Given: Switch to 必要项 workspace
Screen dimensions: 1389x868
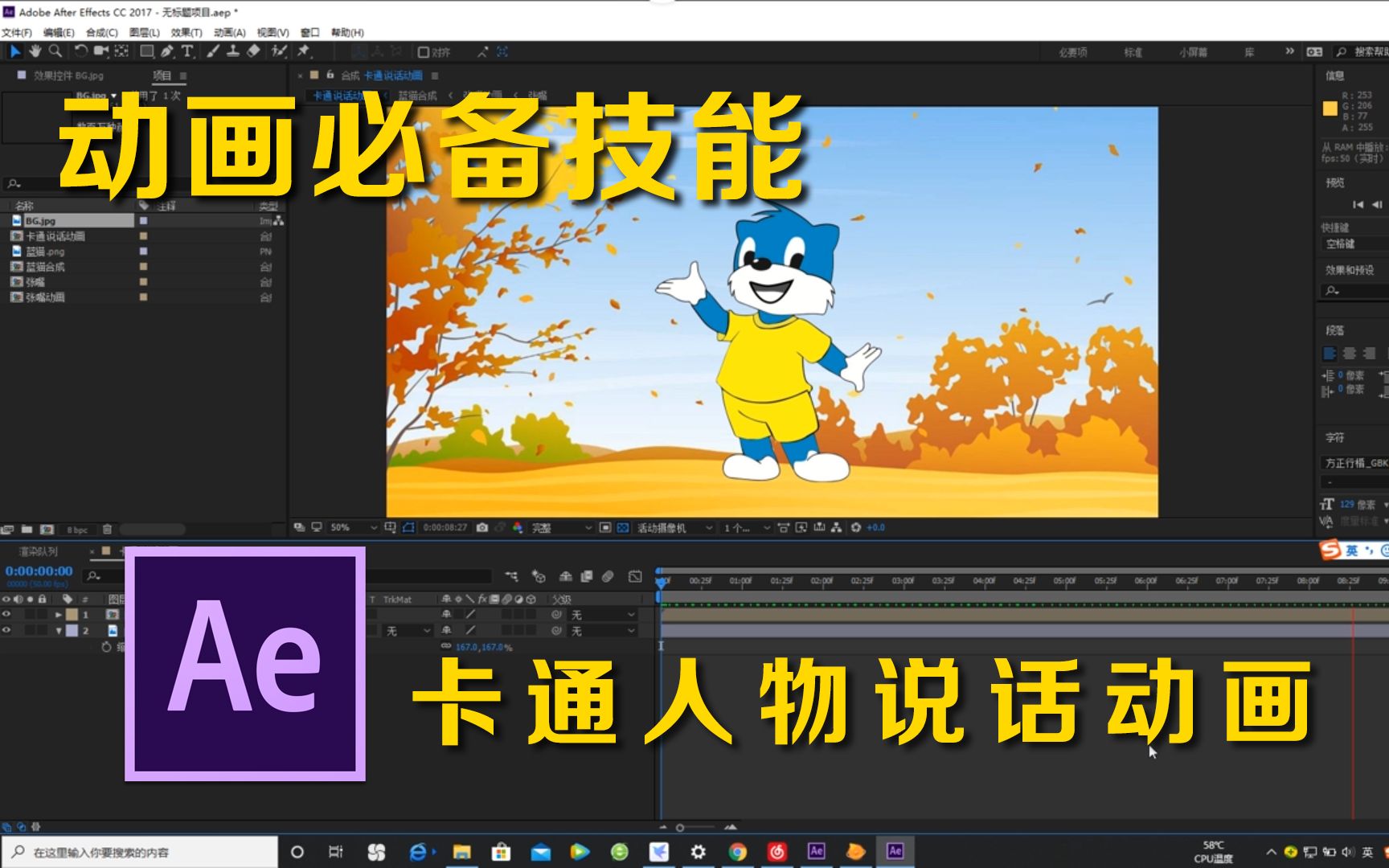Looking at the screenshot, I should click(x=1072, y=52).
